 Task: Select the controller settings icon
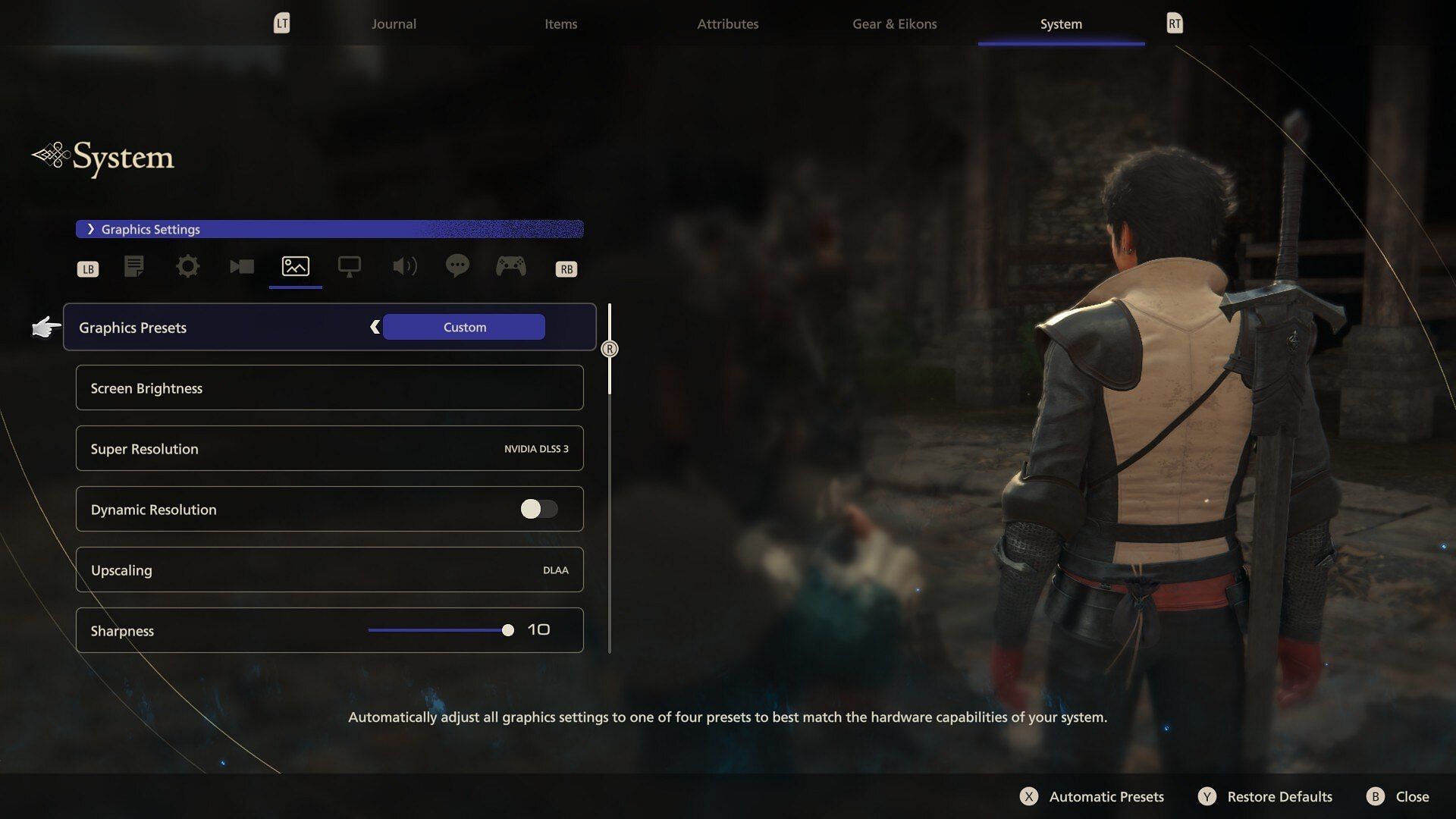click(511, 267)
